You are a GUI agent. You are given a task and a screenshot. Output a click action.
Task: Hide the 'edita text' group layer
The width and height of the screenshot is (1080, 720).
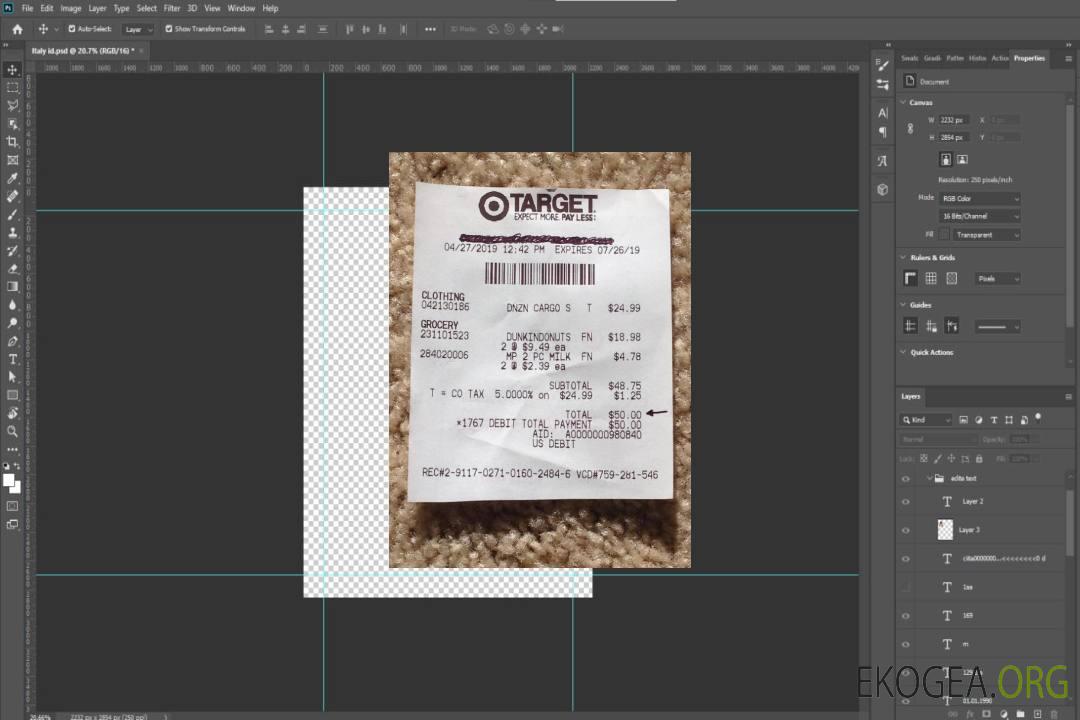[x=906, y=479]
